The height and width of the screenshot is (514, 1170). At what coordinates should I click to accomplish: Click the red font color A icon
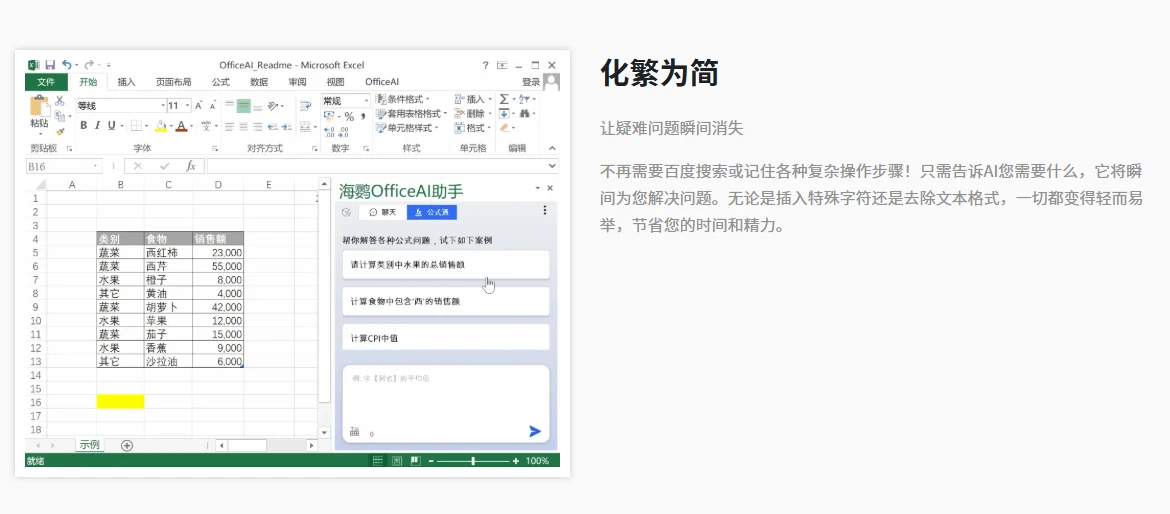181,126
